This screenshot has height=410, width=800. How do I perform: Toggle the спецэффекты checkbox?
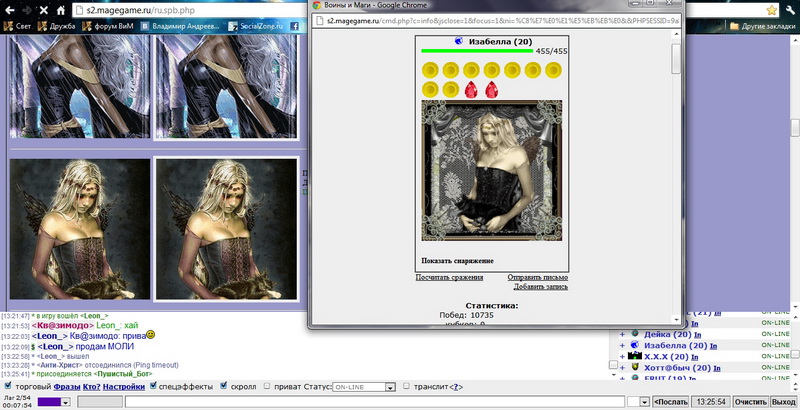coord(153,386)
